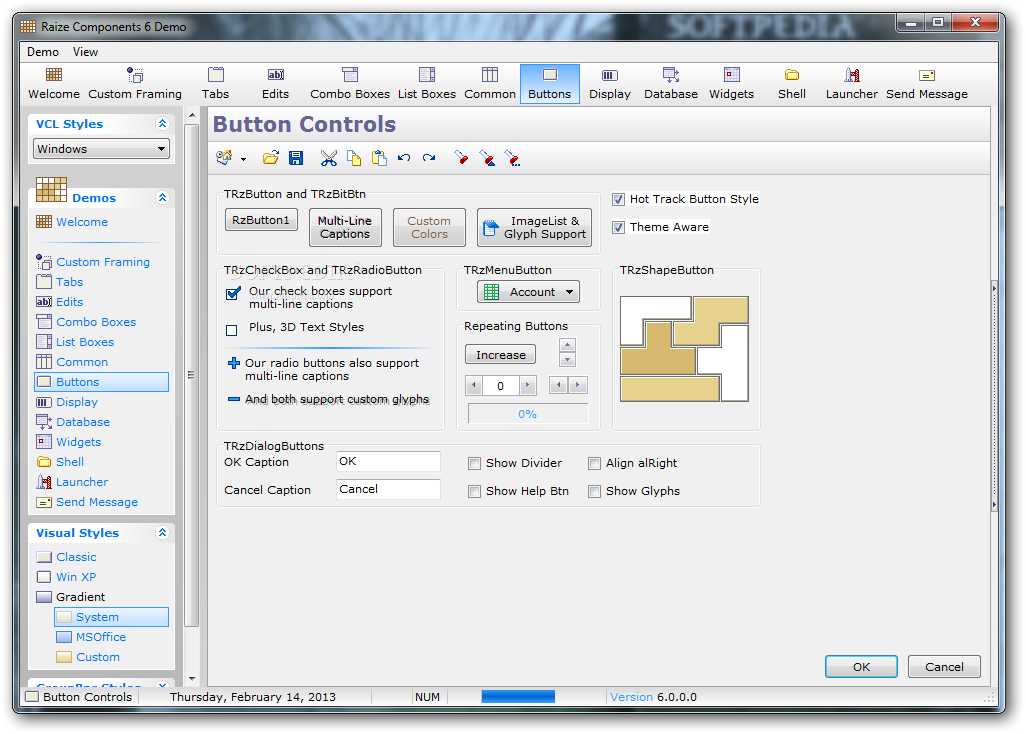
Task: Open Custom Framing from the top toolbar
Action: click(135, 84)
